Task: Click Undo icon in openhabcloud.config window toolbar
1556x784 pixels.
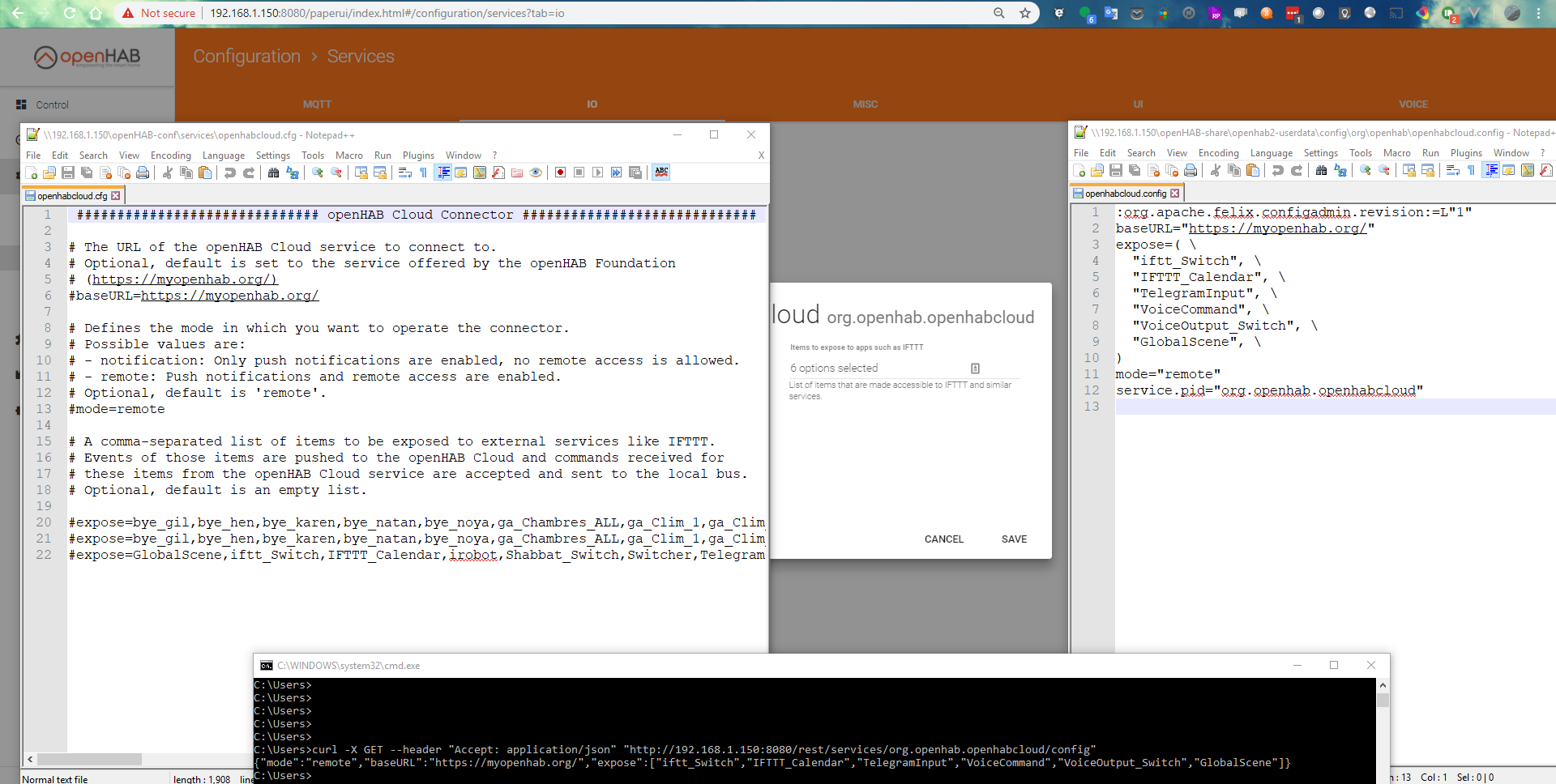Action: [x=1278, y=170]
